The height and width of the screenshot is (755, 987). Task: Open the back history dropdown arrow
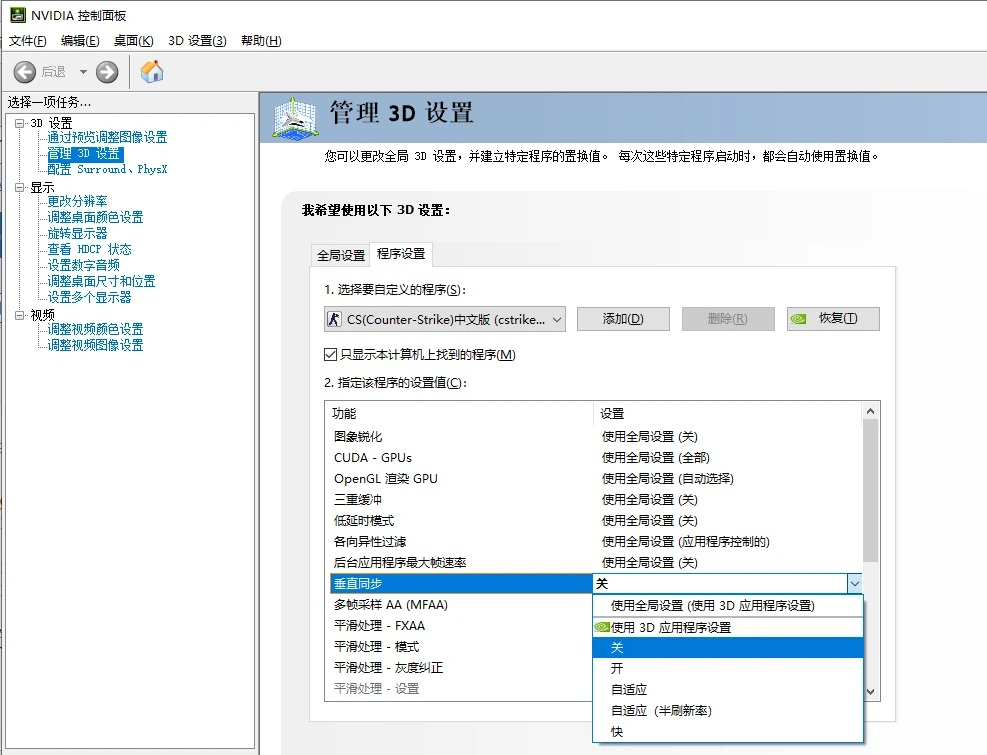tap(83, 72)
